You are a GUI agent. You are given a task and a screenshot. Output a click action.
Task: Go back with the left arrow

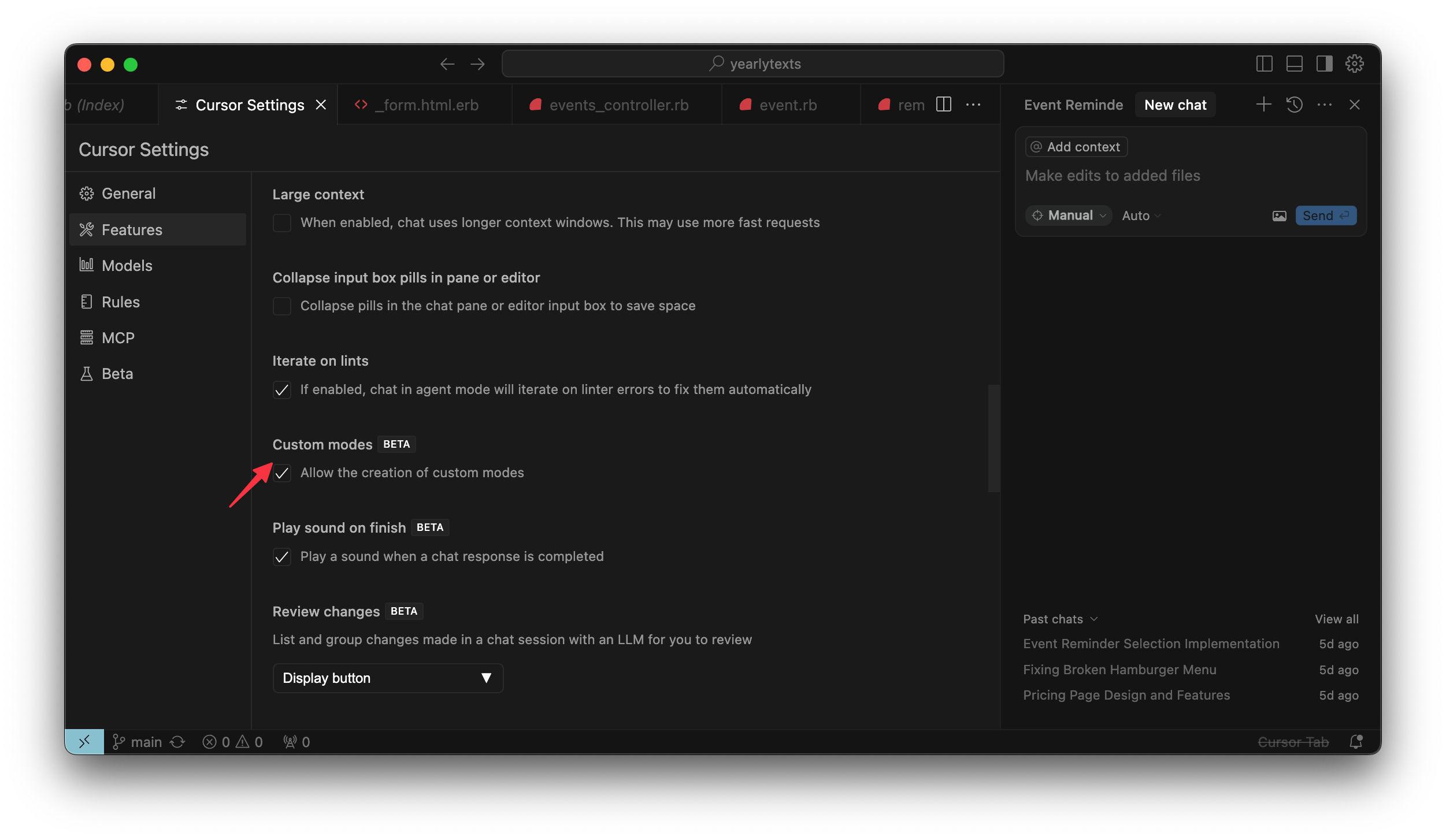pyautogui.click(x=447, y=64)
